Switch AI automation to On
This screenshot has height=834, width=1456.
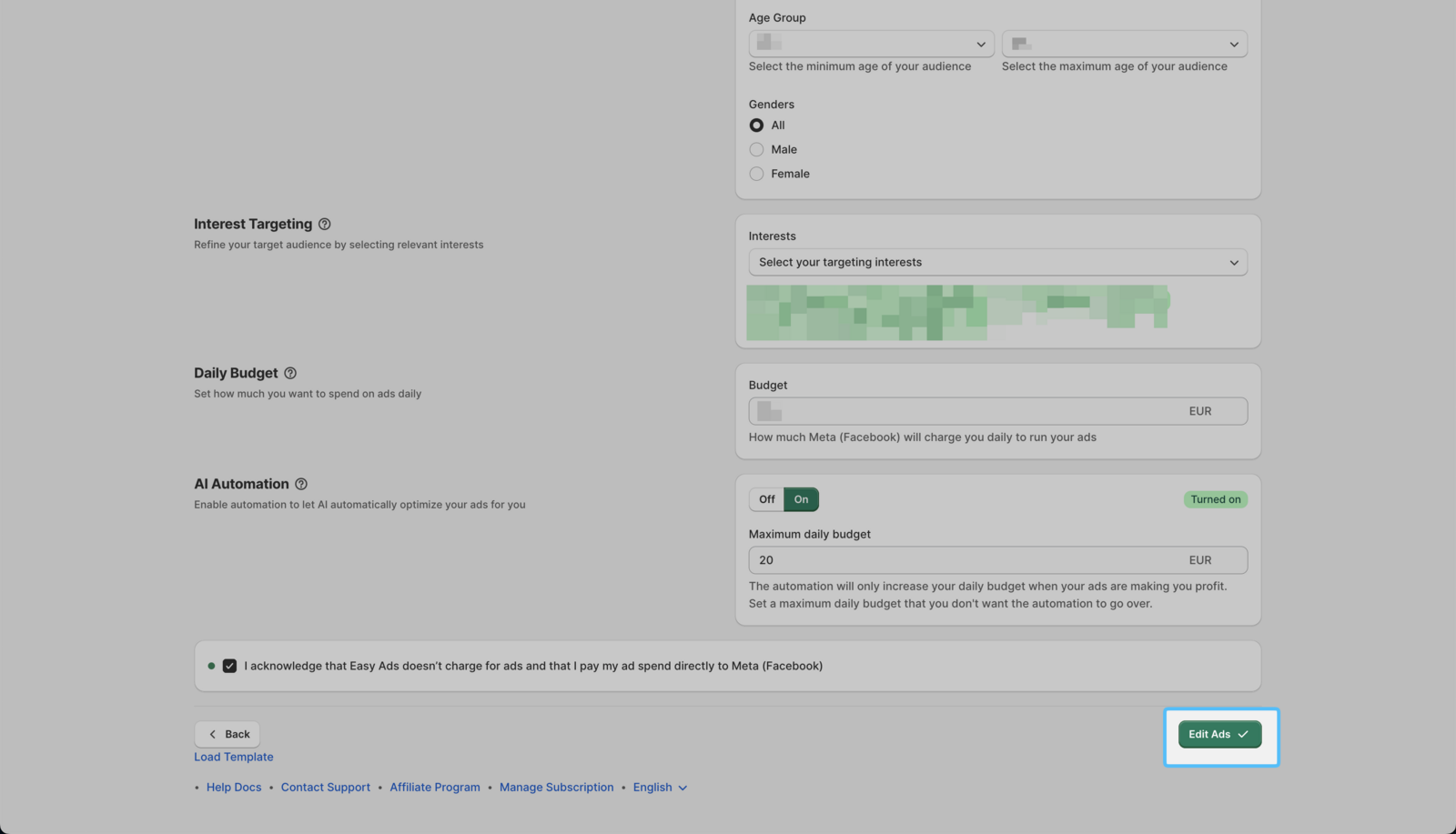[801, 500]
